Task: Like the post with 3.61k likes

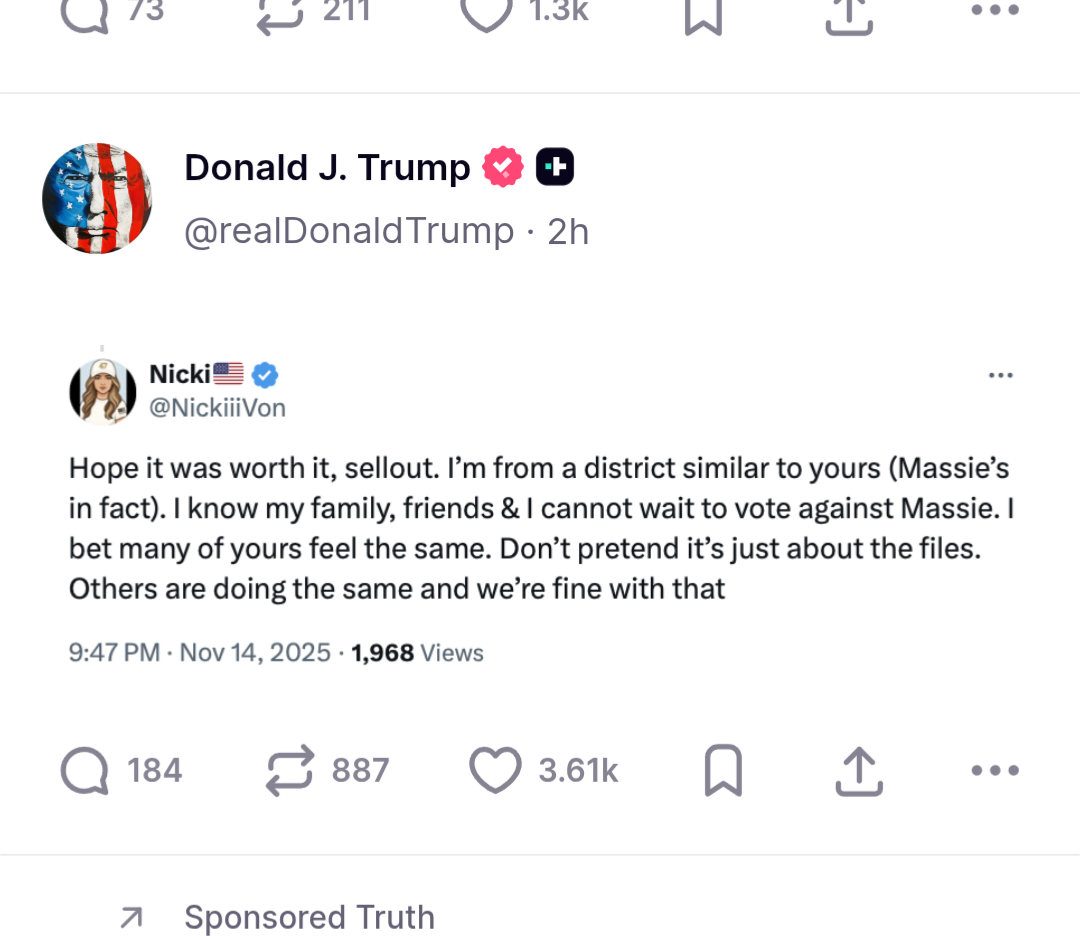Action: 496,771
